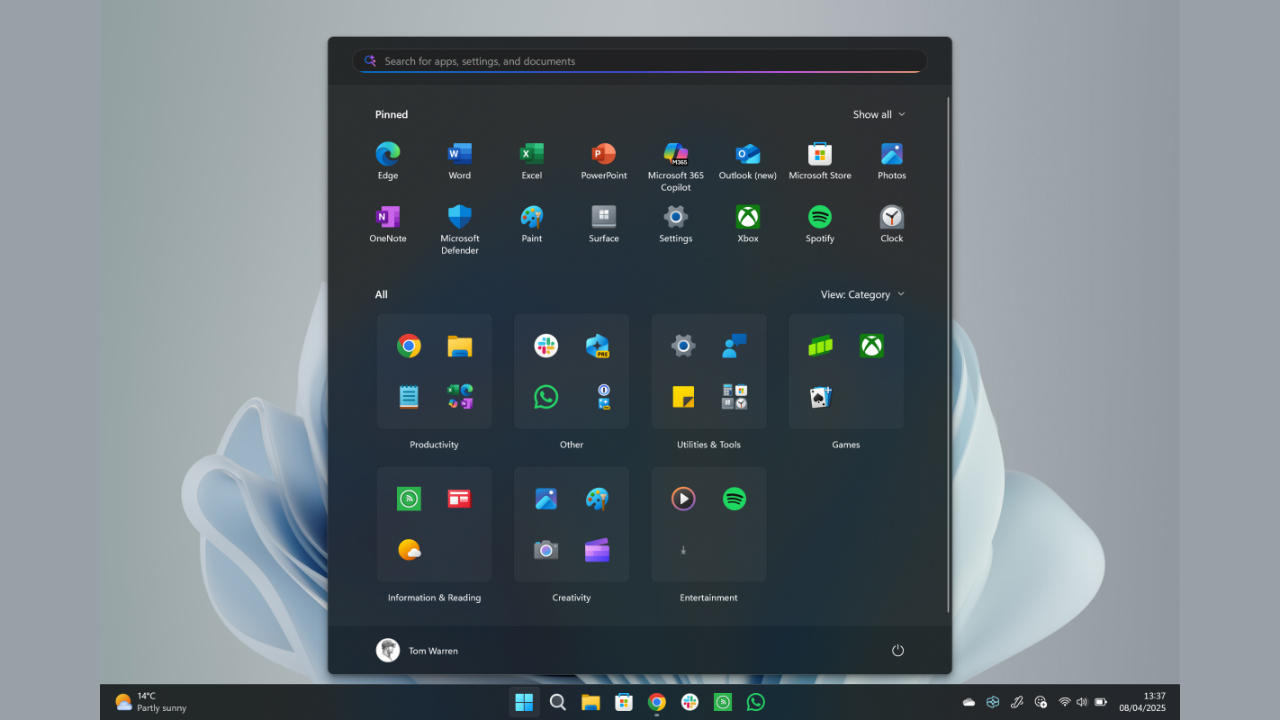Open taskbar Search
The image size is (1280, 720).
[558, 702]
